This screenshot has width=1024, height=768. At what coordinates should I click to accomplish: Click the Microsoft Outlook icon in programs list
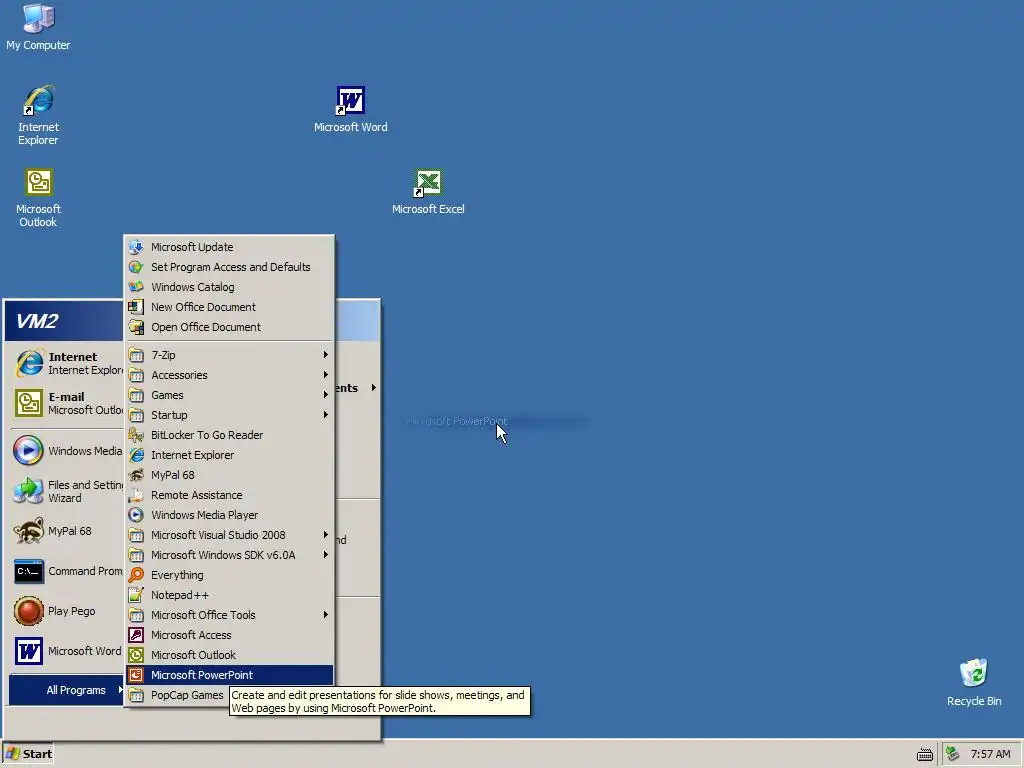point(136,655)
